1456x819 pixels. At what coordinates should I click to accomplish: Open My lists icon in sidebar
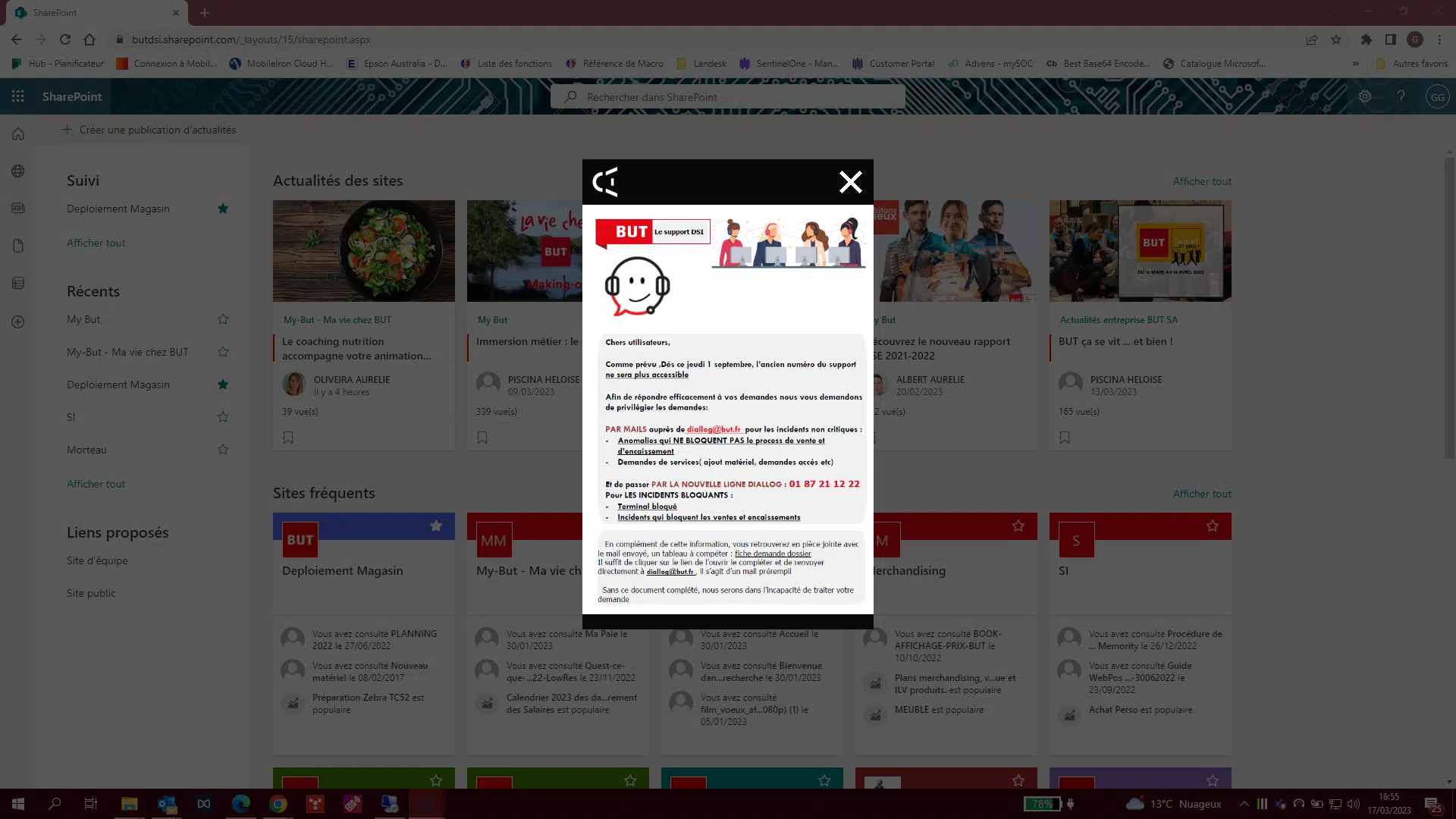click(x=18, y=284)
